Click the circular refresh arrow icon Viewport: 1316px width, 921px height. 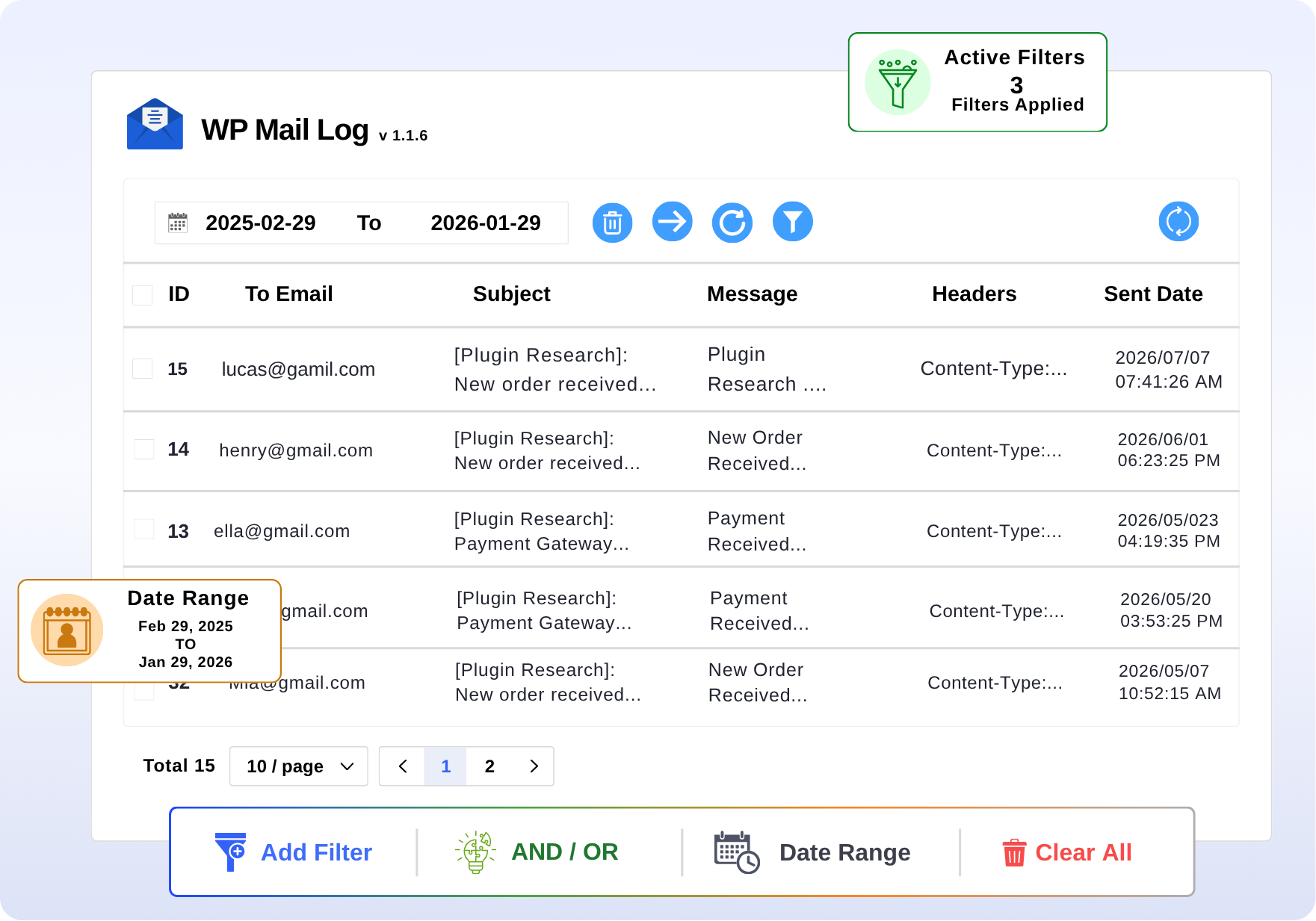(732, 223)
